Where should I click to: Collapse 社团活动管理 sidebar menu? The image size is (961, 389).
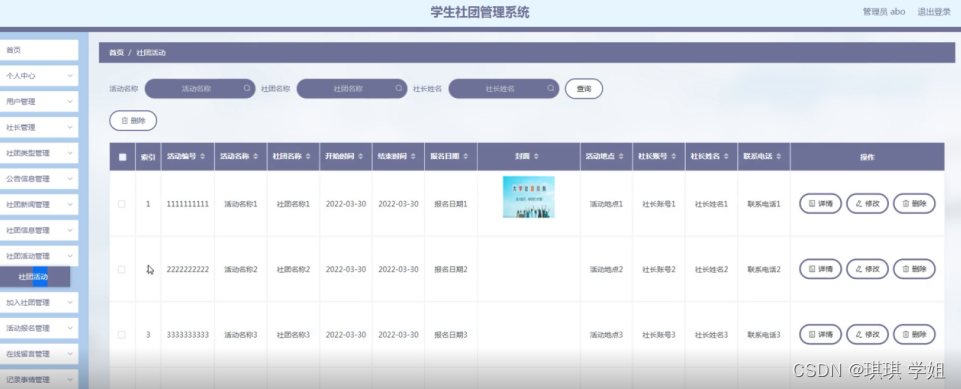(x=39, y=256)
